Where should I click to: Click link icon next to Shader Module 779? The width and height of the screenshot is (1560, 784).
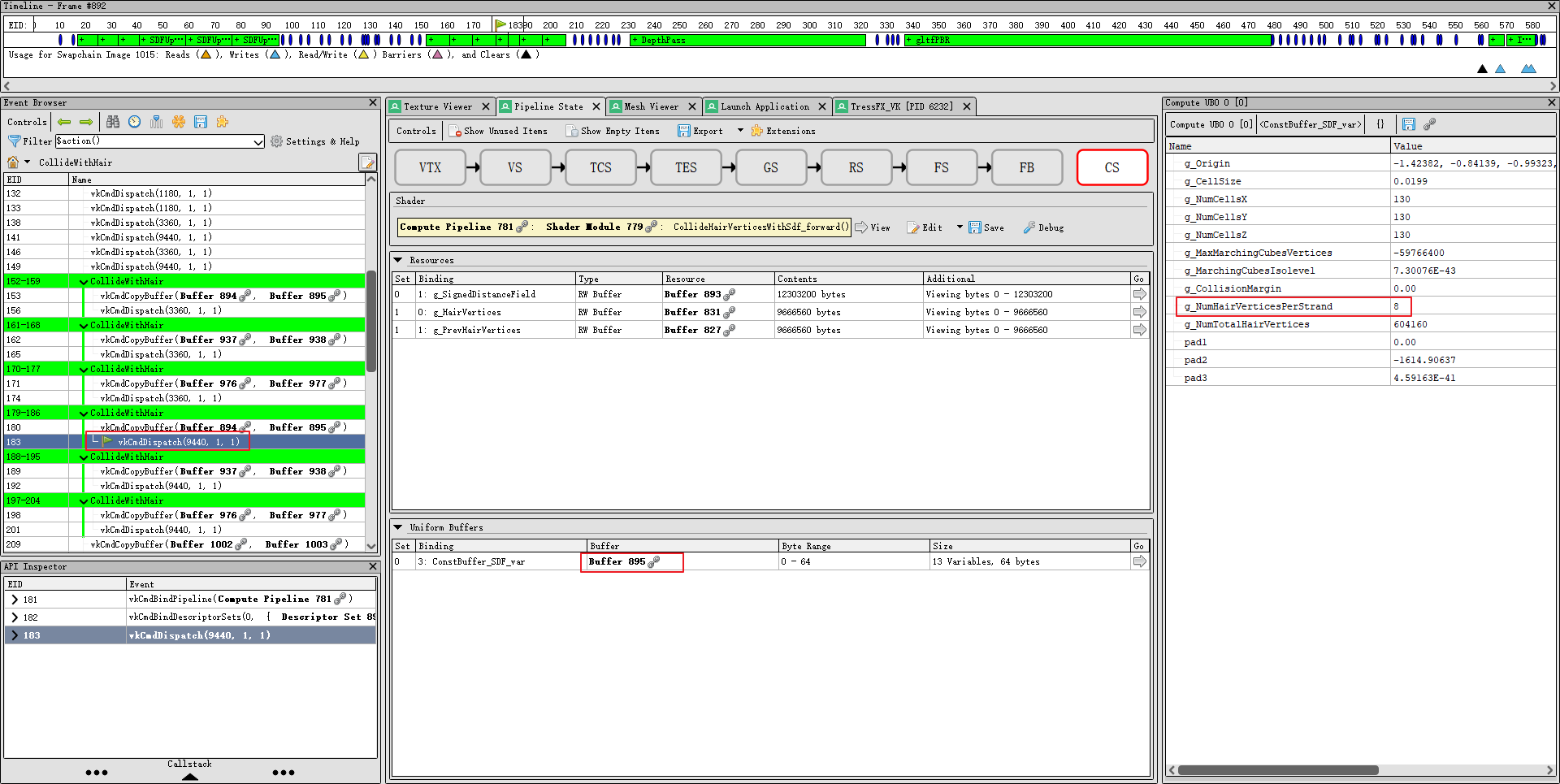tap(652, 227)
